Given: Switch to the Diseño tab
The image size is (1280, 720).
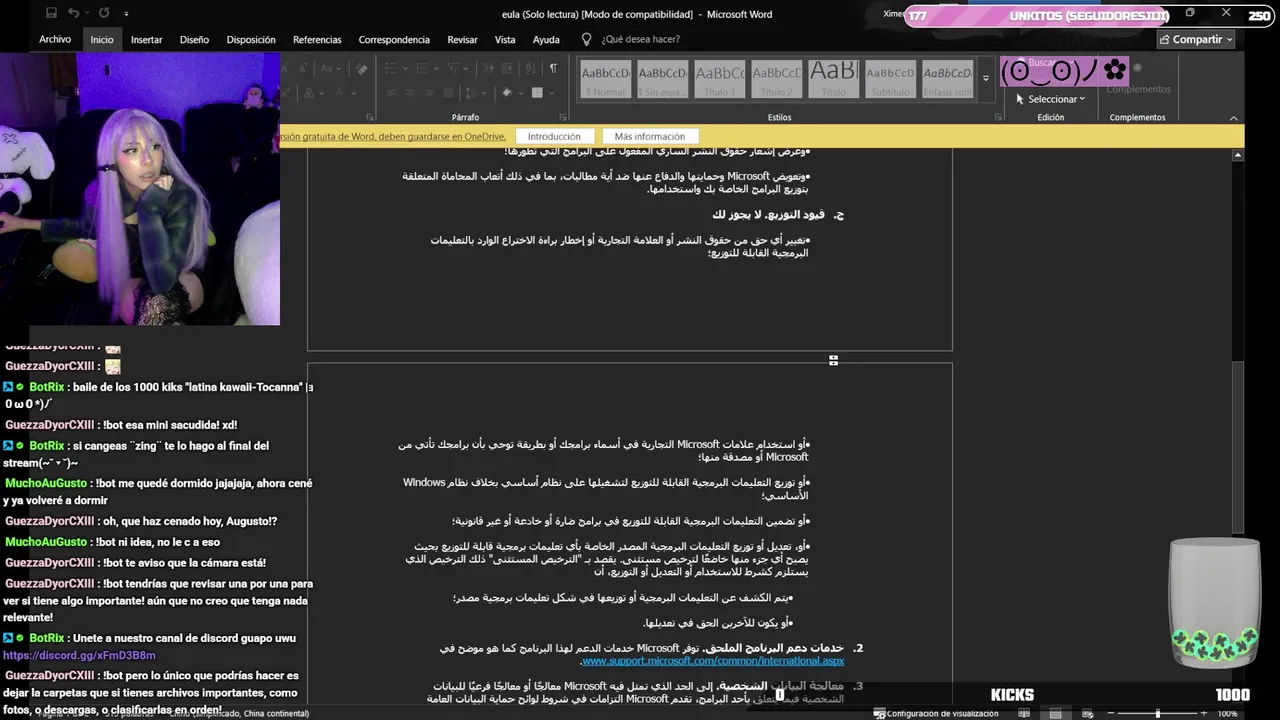Looking at the screenshot, I should (194, 39).
